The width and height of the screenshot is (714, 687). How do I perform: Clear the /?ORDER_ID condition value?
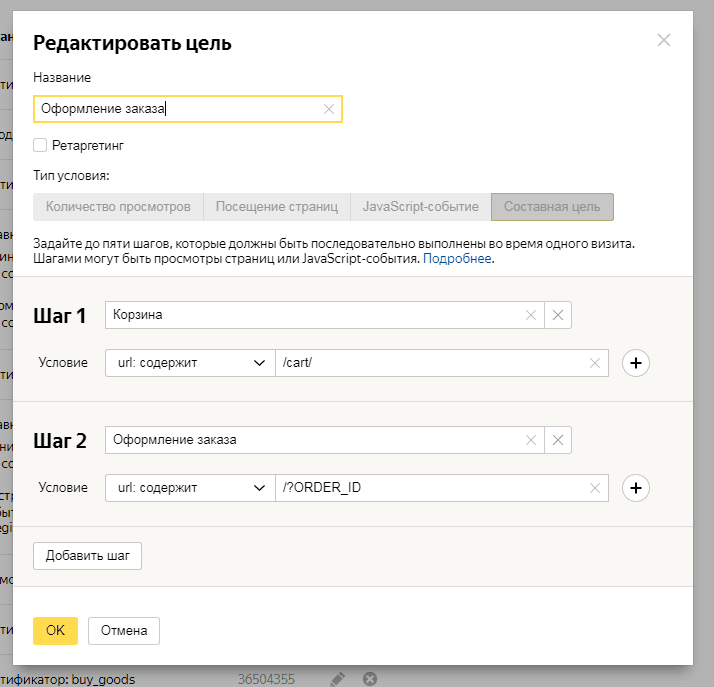595,489
